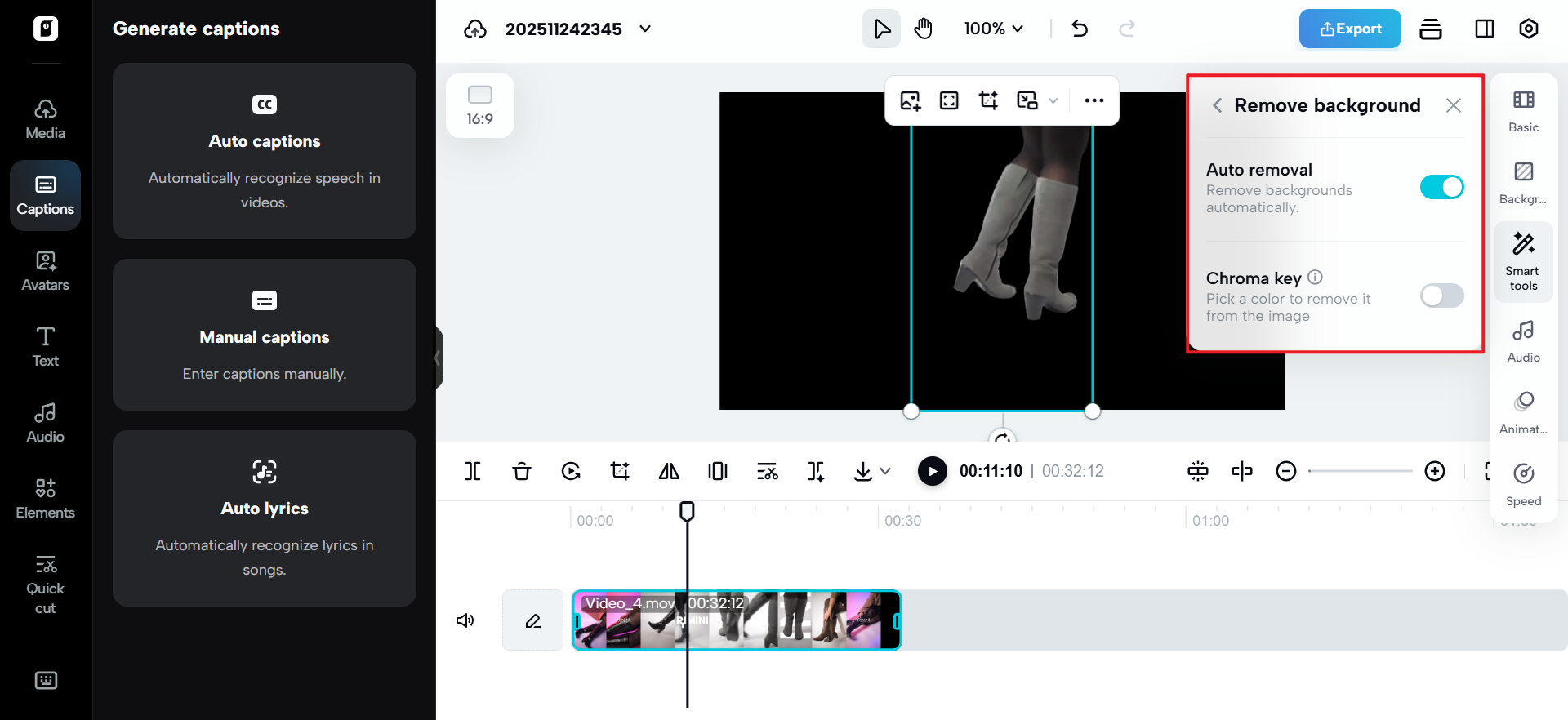The height and width of the screenshot is (720, 1568).
Task: Open the Avatars panel
Action: 46,272
